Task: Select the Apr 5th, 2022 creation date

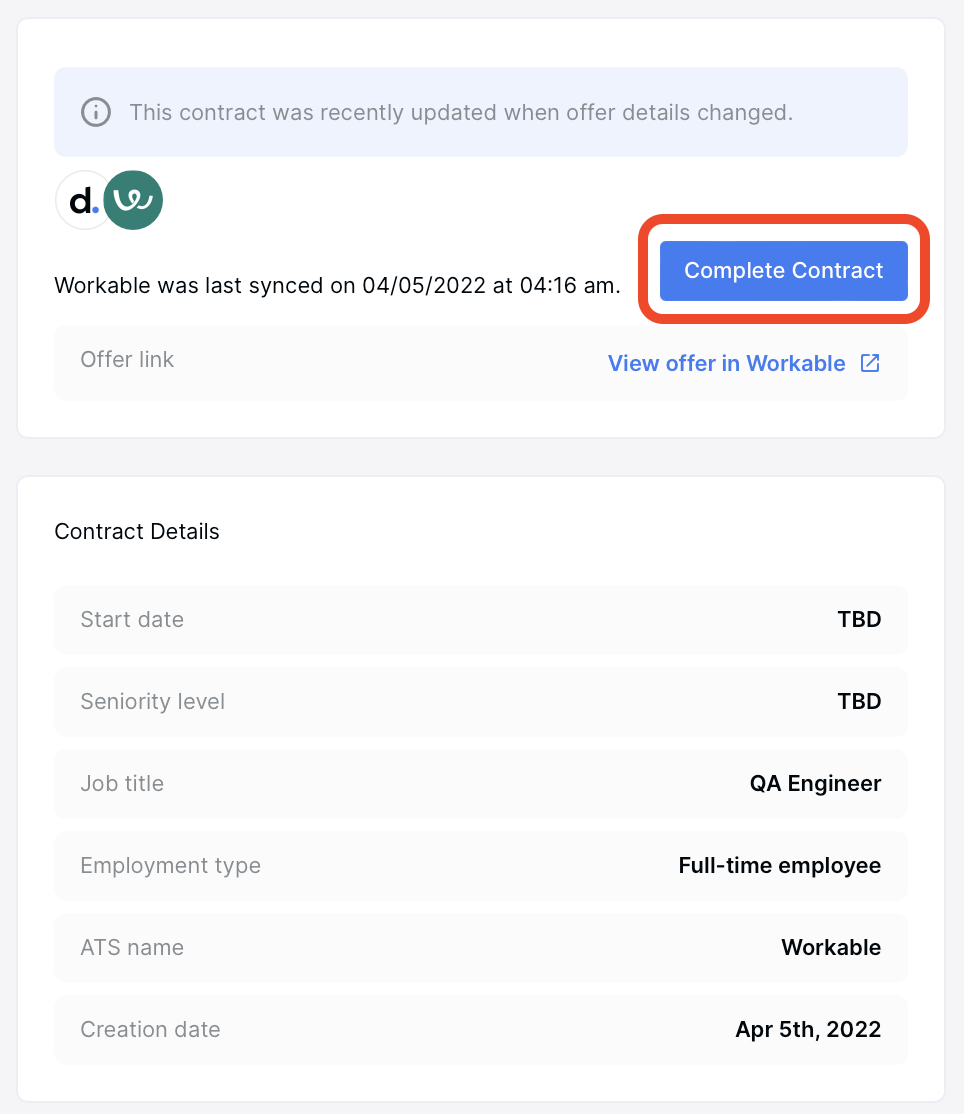Action: (x=808, y=1029)
